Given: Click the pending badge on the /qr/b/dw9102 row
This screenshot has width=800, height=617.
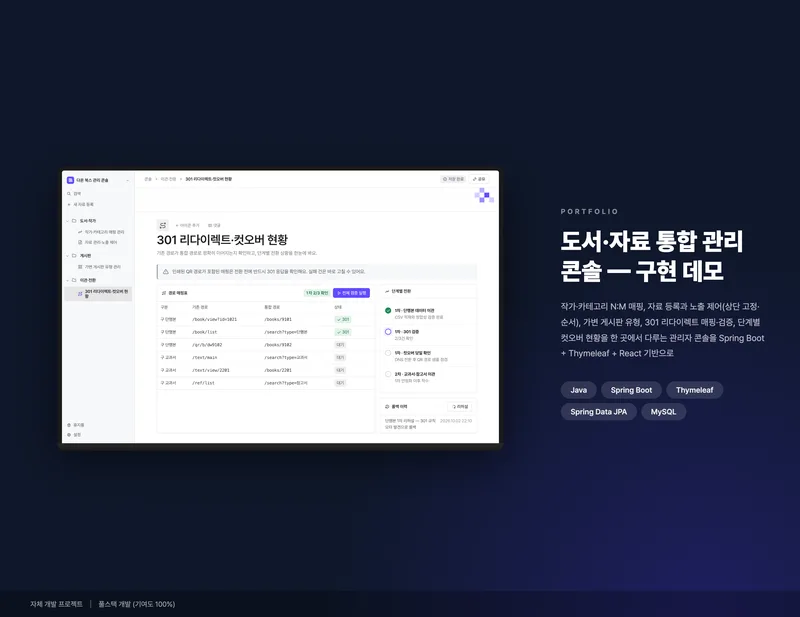Looking at the screenshot, I should tap(340, 345).
